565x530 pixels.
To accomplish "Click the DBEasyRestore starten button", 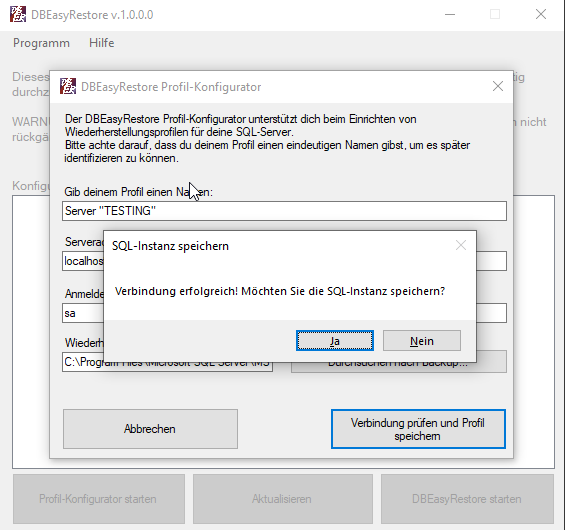I will [x=467, y=499].
